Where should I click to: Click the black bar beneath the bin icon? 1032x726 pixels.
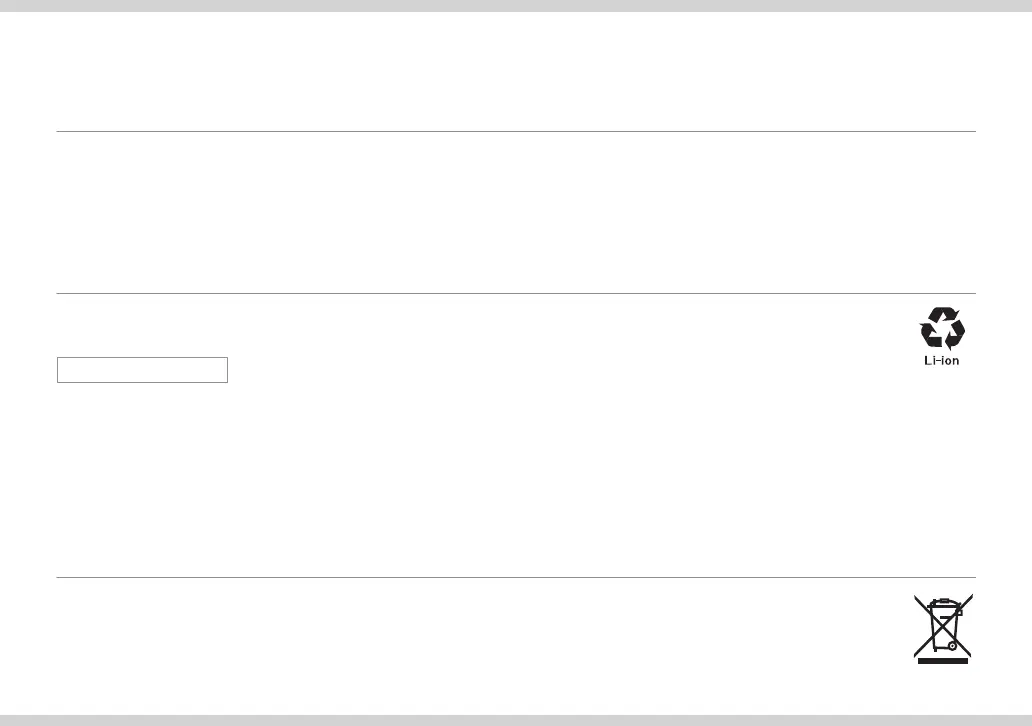click(x=943, y=660)
